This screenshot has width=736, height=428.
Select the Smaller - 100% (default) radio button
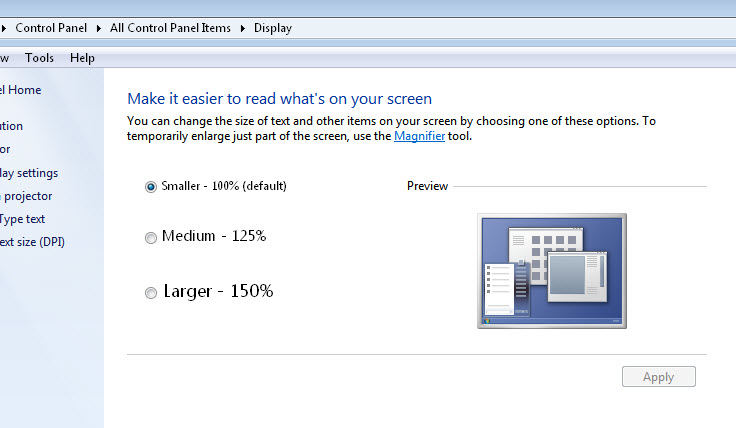151,187
